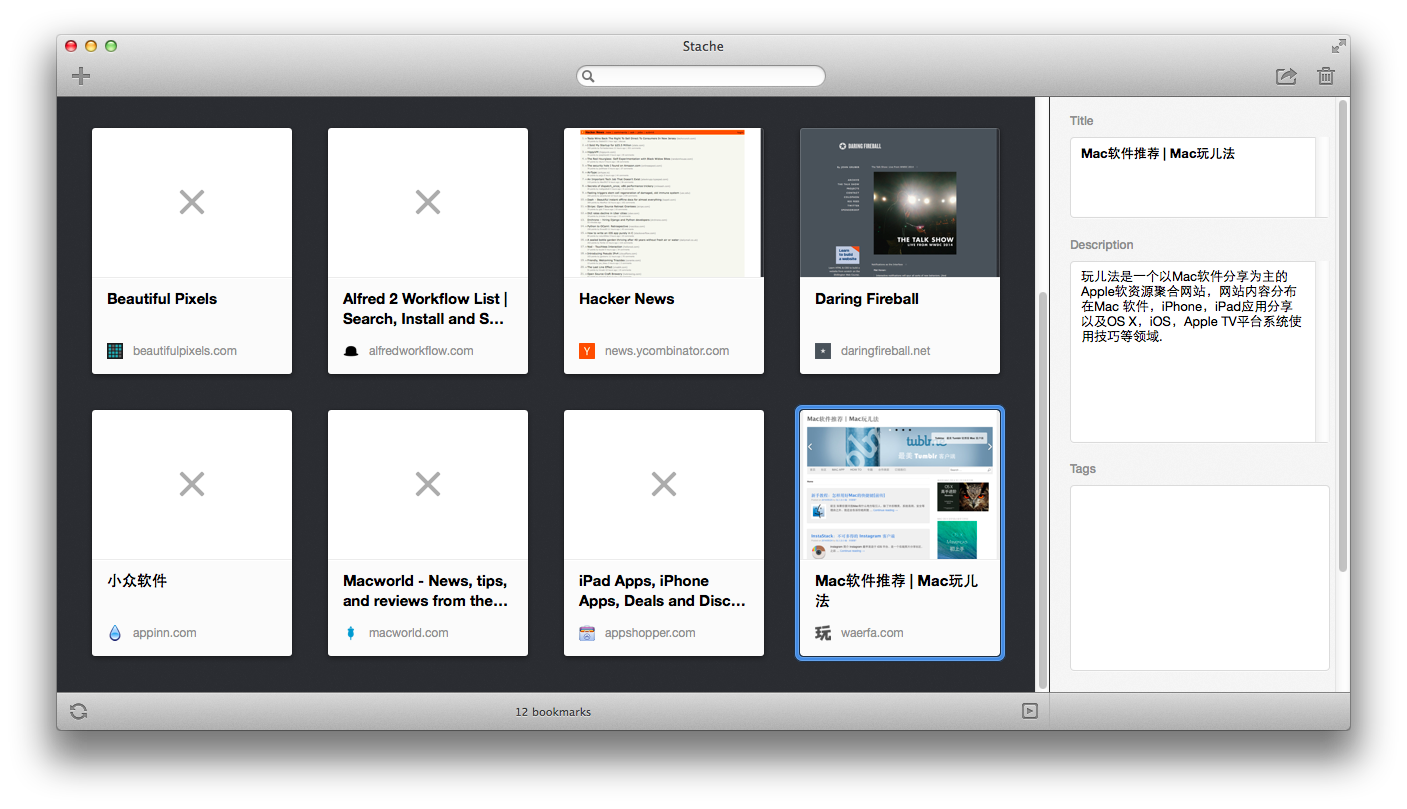Click the appinn water drop favicon
This screenshot has width=1407, height=809.
coord(115,633)
